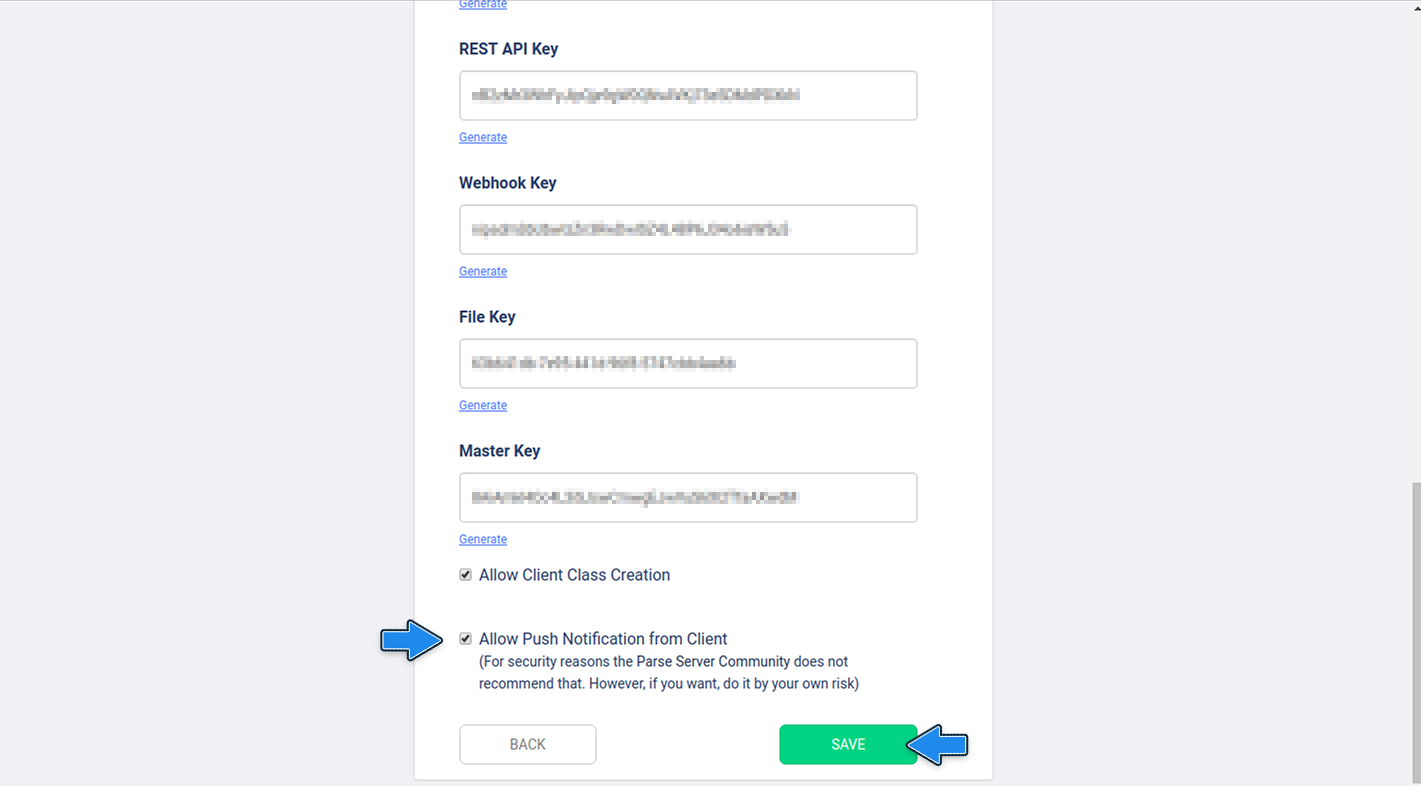Go back using the BACK button
The width and height of the screenshot is (1421, 786).
528,744
